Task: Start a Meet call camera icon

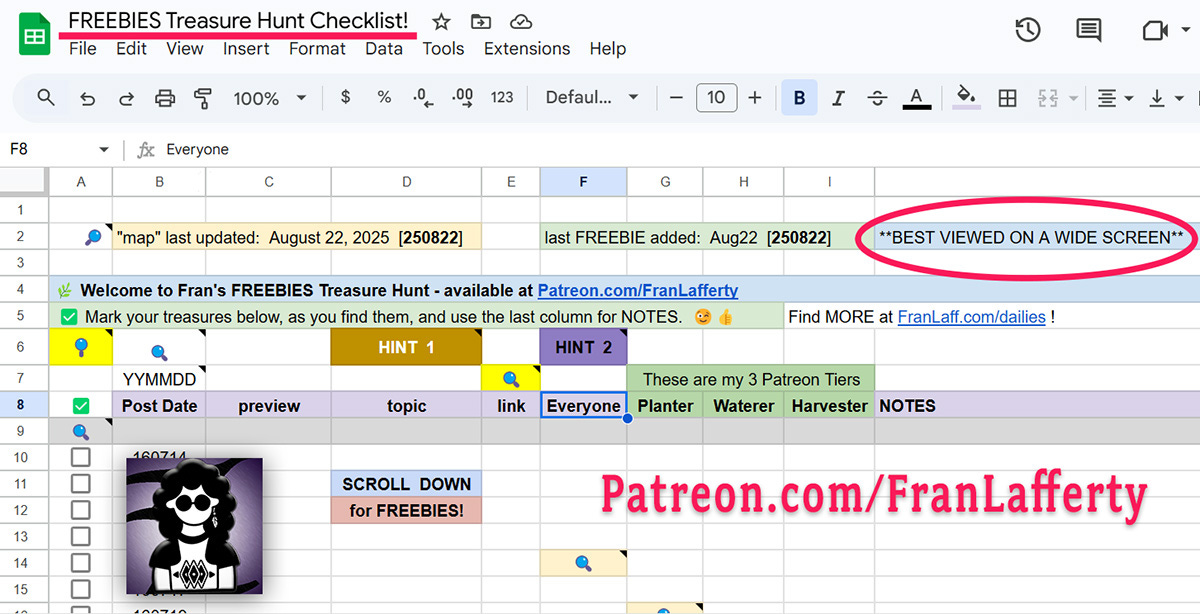Action: coord(1155,30)
